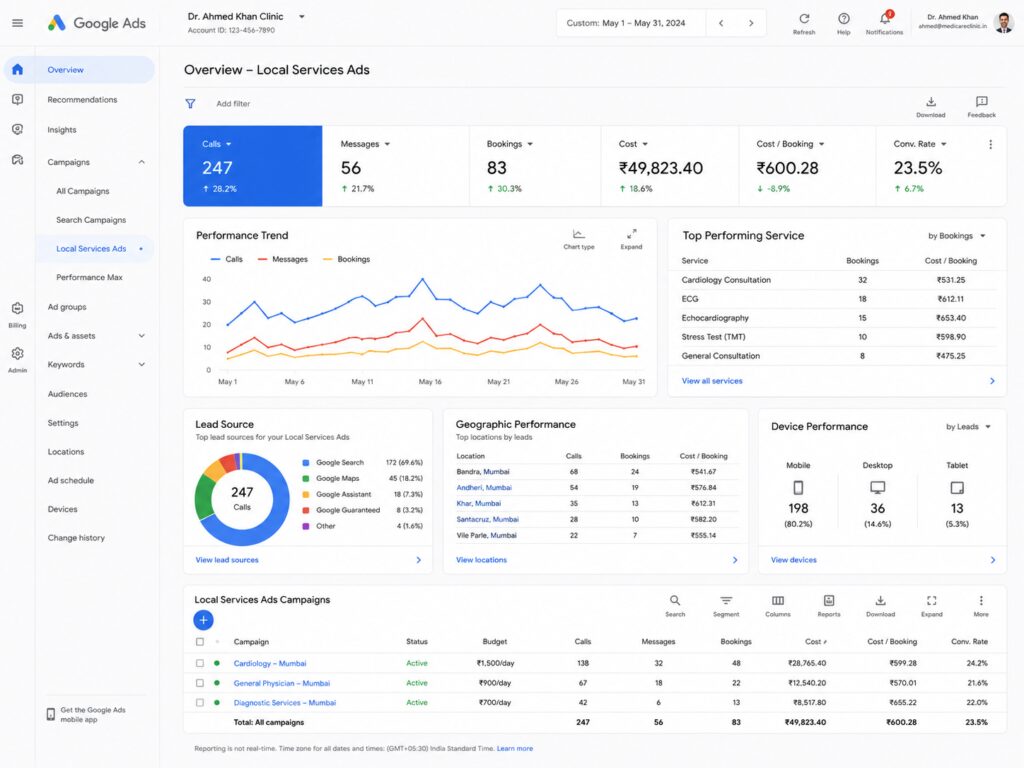Select the Cardiology – Mumbai checkbox

pyautogui.click(x=200, y=663)
